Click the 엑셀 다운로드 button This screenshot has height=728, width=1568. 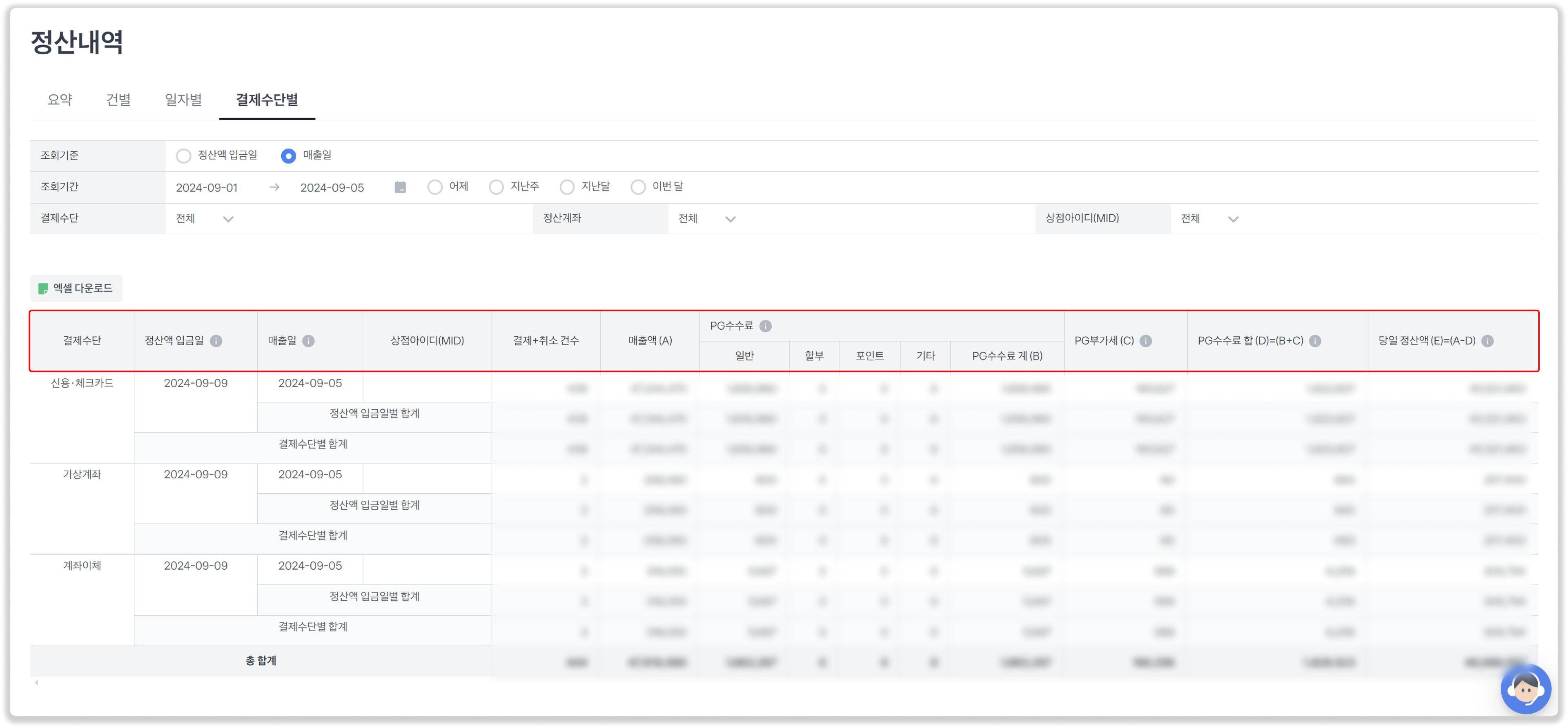coord(76,288)
